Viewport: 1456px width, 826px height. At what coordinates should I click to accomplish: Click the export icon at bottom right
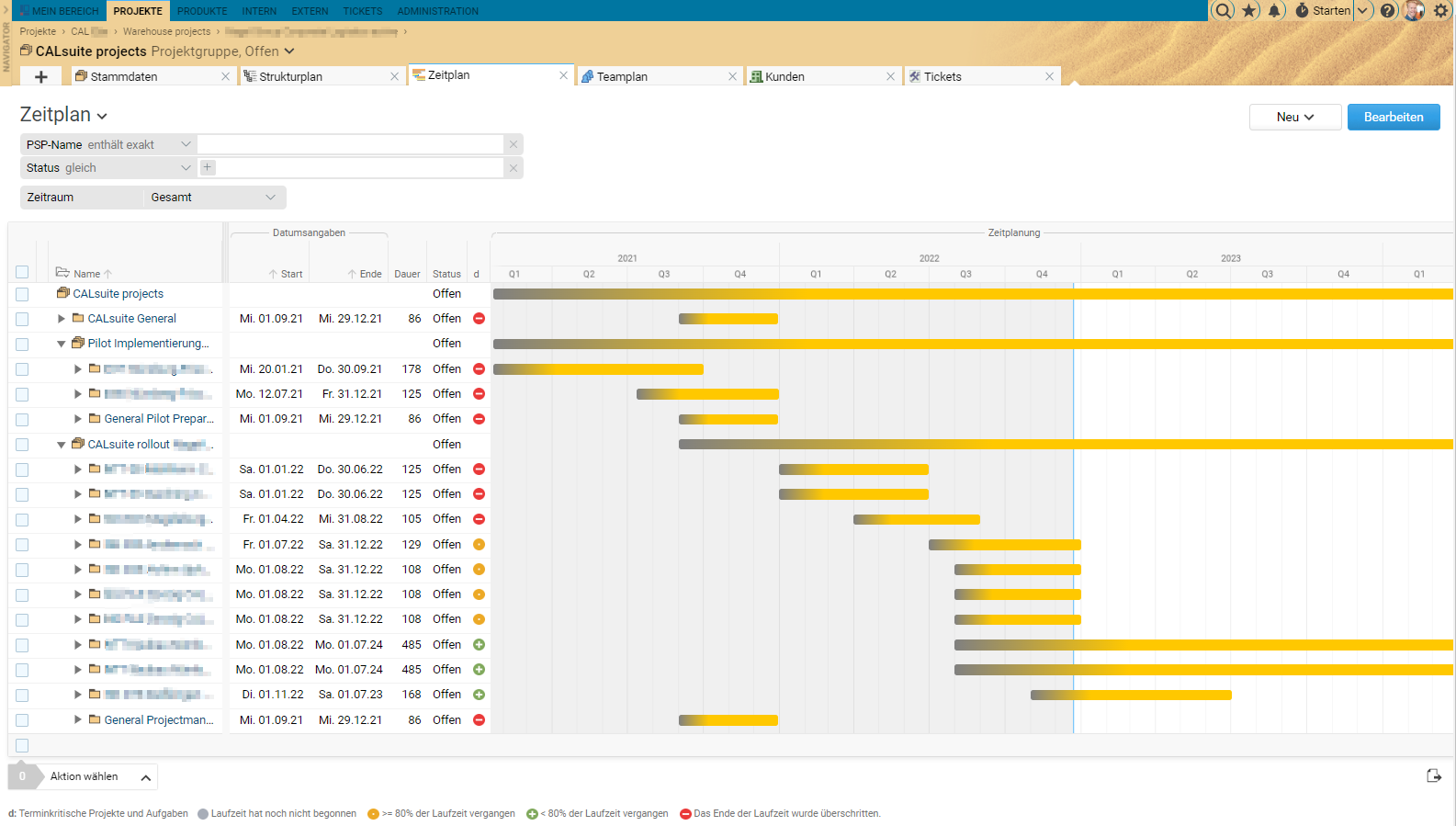pyautogui.click(x=1433, y=776)
